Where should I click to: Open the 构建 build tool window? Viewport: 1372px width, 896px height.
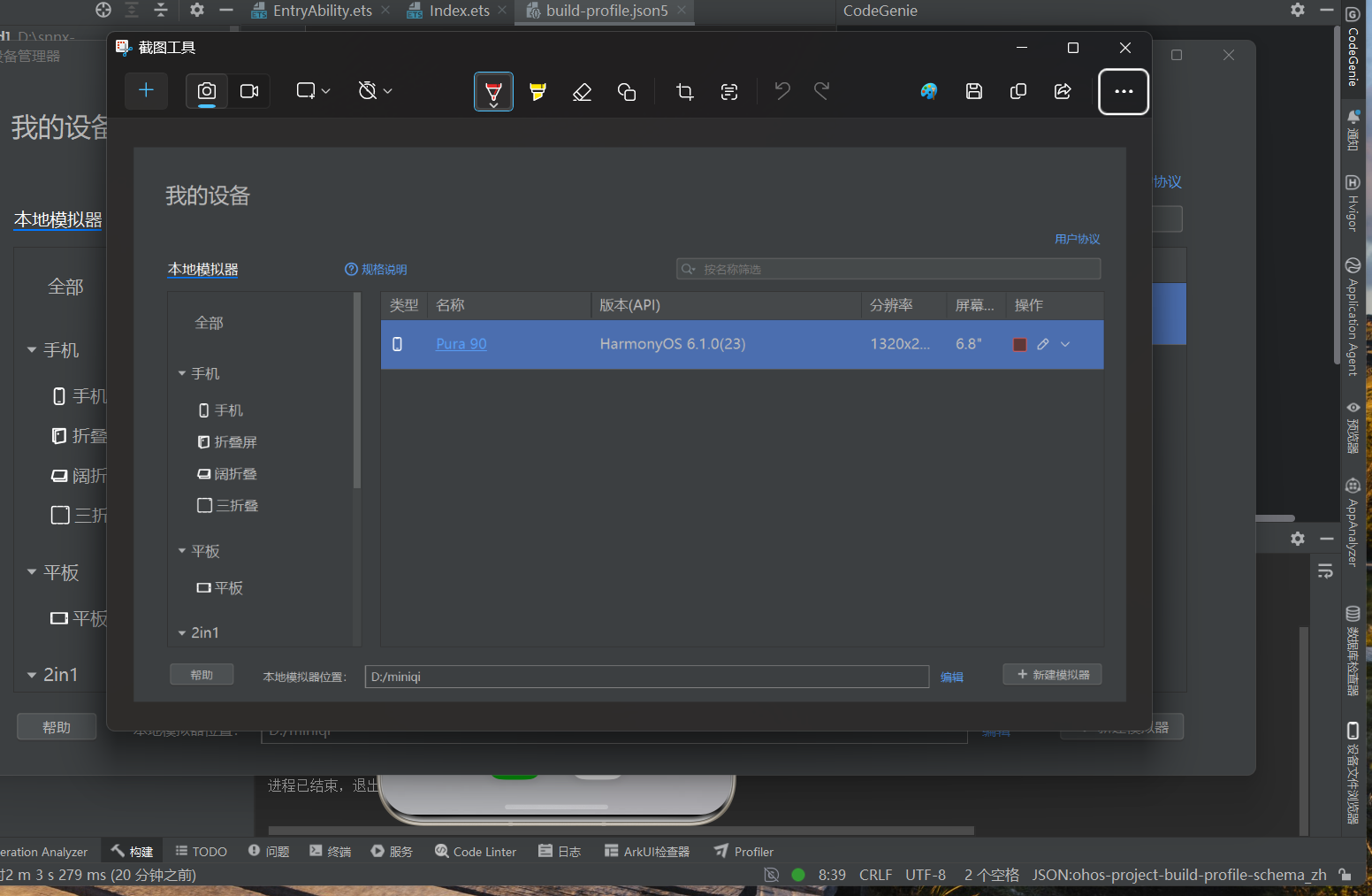133,852
